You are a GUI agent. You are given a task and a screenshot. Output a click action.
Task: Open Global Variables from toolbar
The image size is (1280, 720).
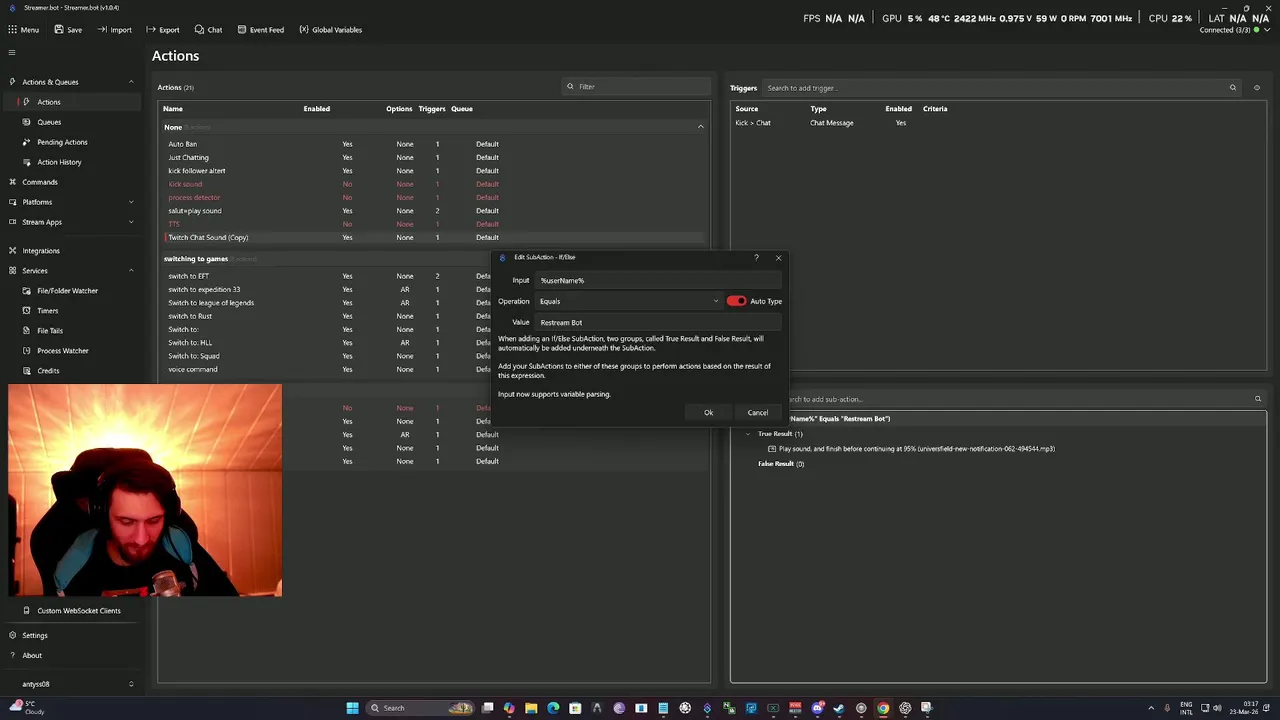[x=331, y=30]
